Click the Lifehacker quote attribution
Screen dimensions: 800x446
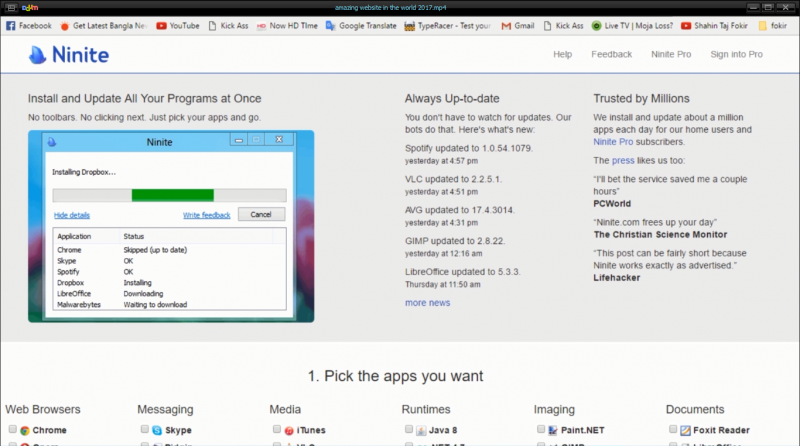click(616, 278)
